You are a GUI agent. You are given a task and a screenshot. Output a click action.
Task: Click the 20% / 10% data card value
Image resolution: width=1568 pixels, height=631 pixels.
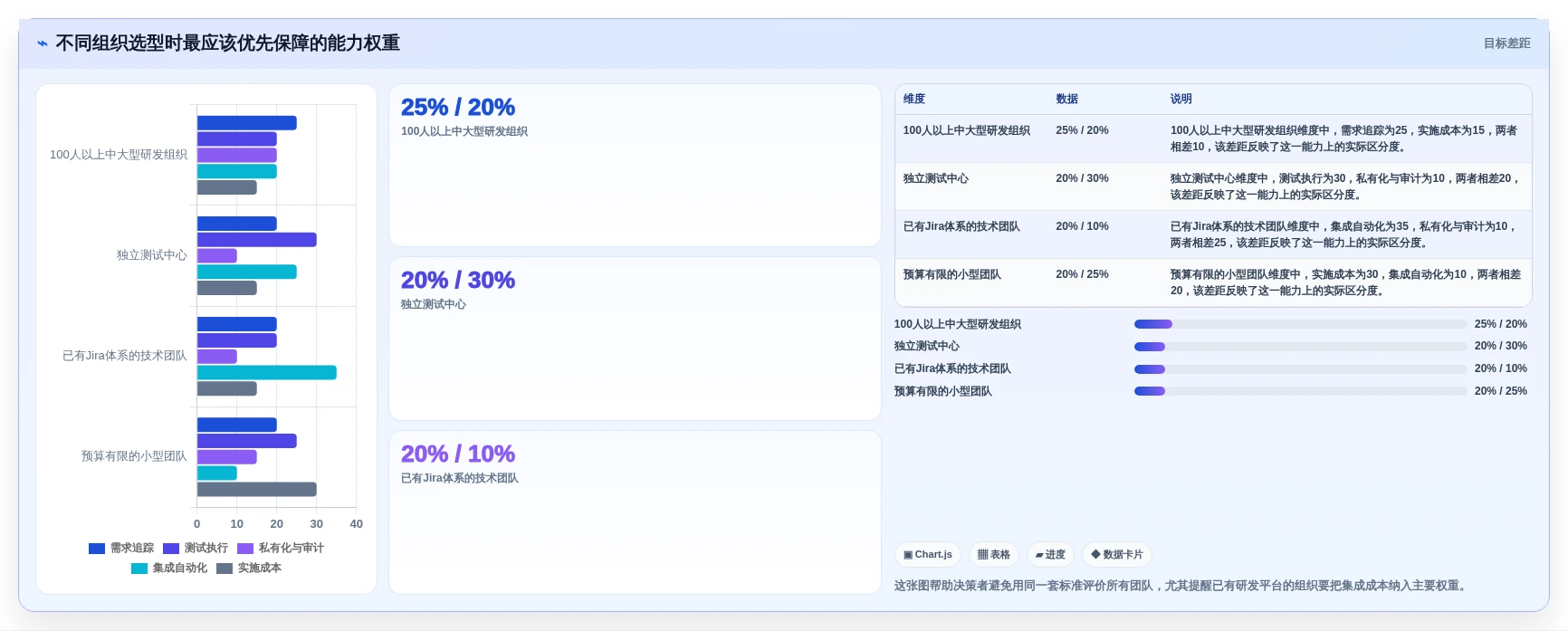coord(458,454)
